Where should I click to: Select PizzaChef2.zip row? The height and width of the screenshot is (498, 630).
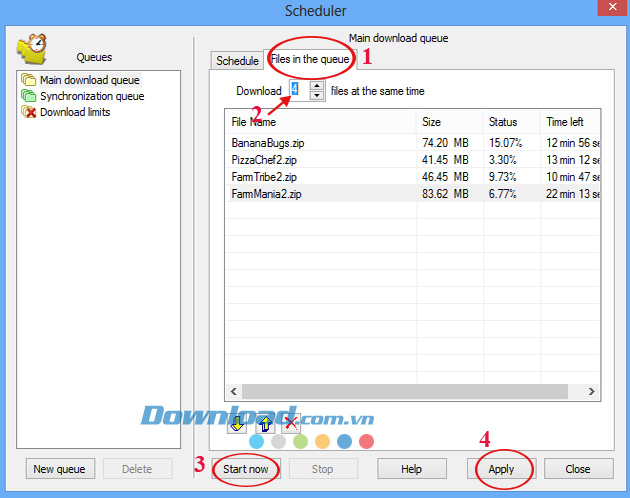click(x=413, y=160)
